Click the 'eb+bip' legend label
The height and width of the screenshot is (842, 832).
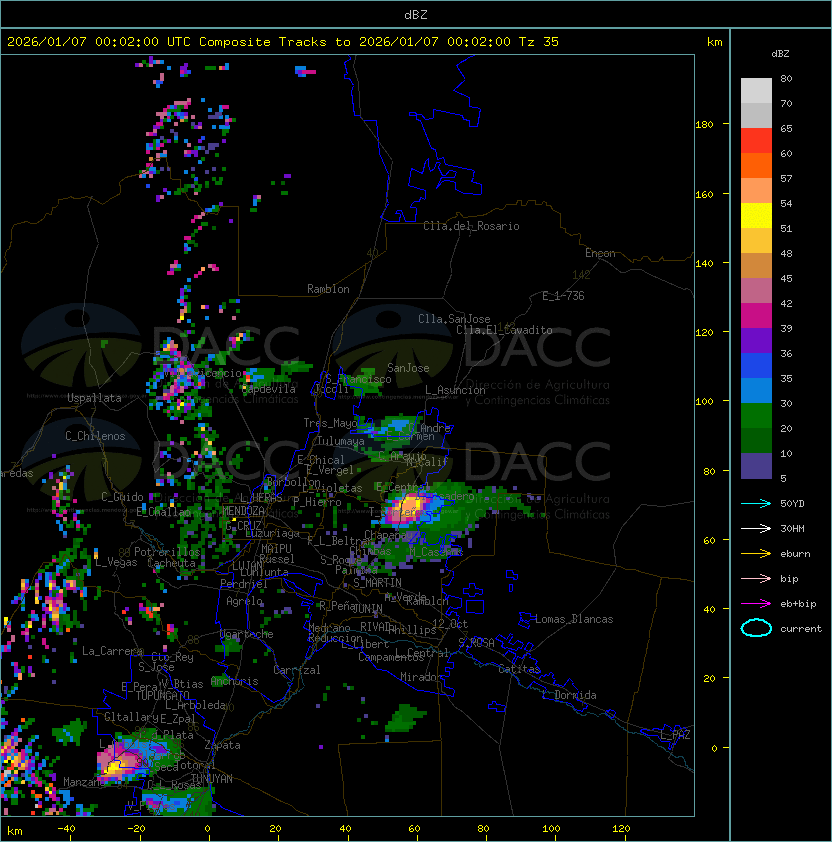(x=798, y=604)
